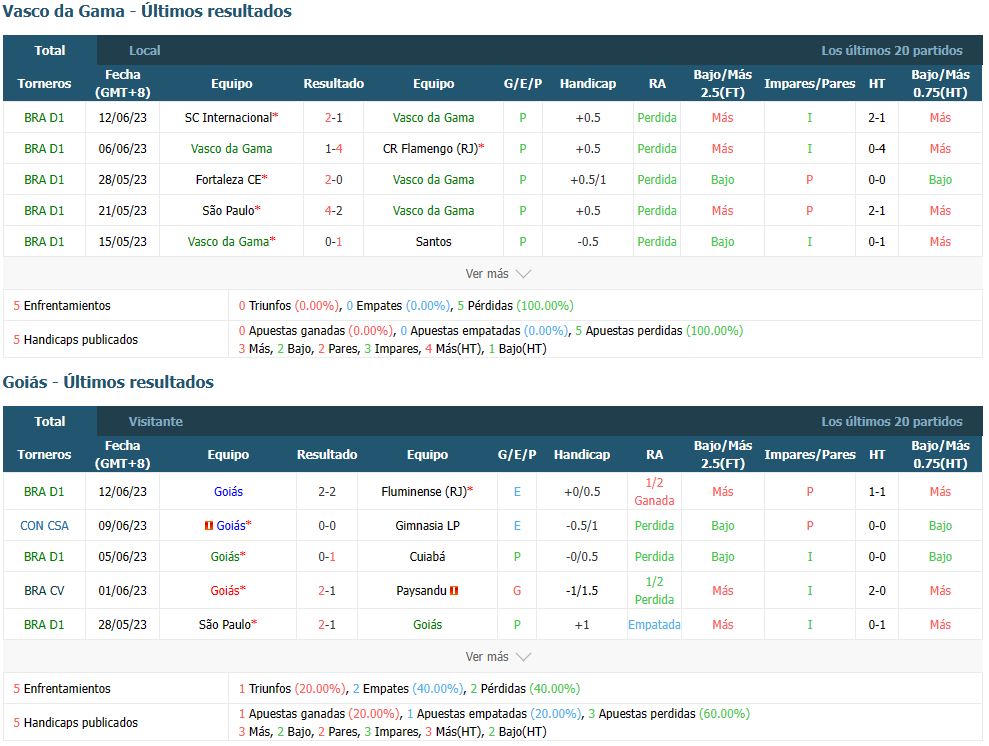Open Los últimos 20 partidos in Vasco section

pos(891,50)
